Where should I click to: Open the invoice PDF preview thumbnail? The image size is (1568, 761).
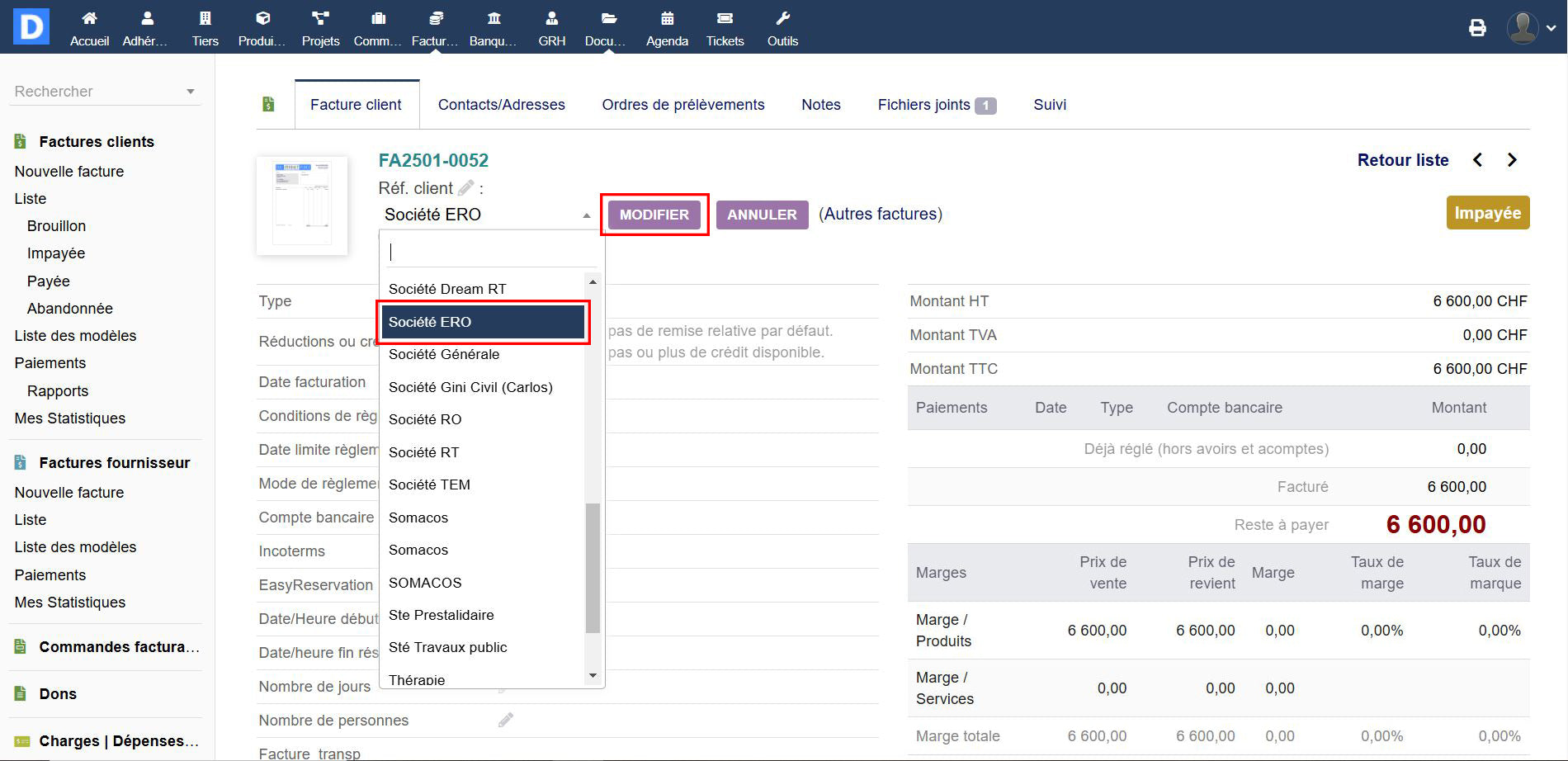pyautogui.click(x=302, y=205)
